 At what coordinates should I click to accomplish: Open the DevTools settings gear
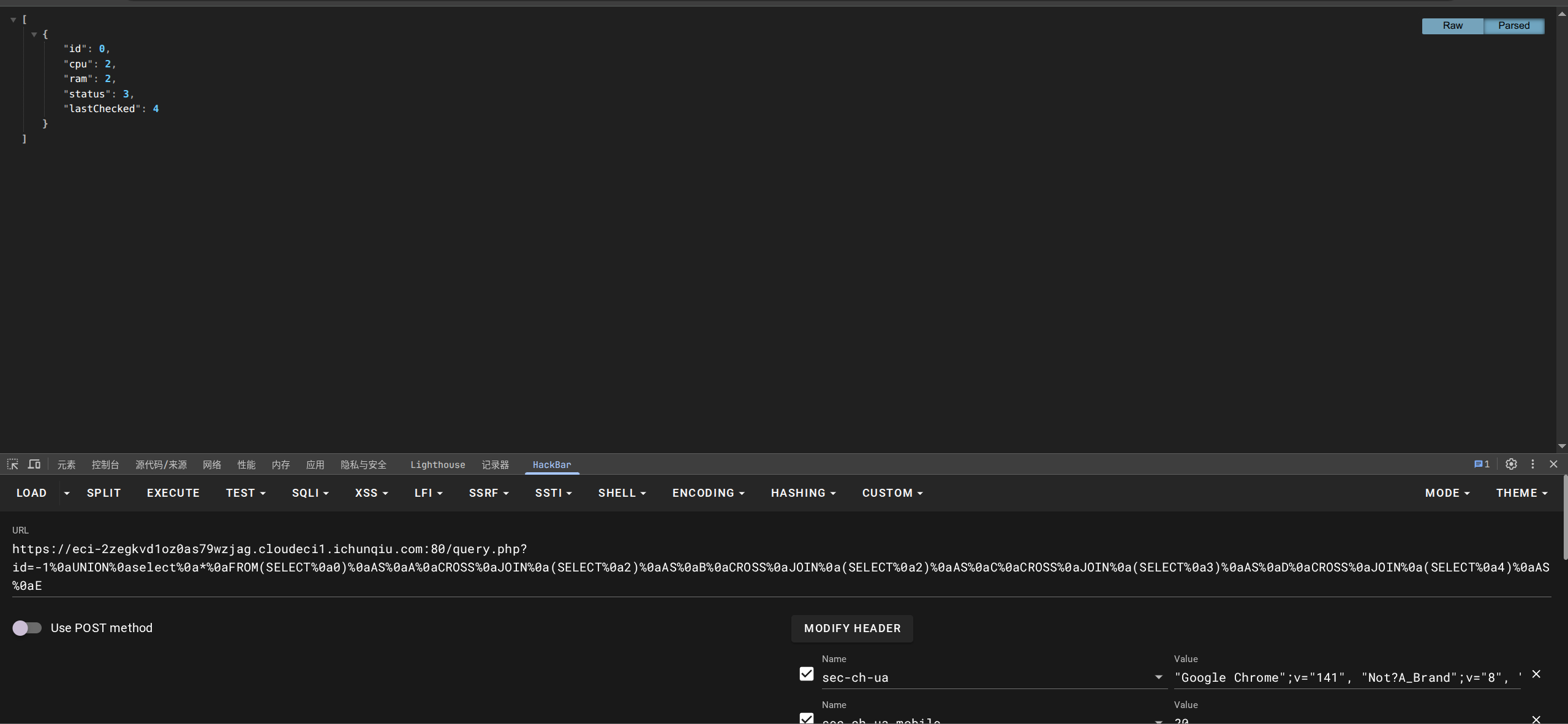coord(1511,464)
